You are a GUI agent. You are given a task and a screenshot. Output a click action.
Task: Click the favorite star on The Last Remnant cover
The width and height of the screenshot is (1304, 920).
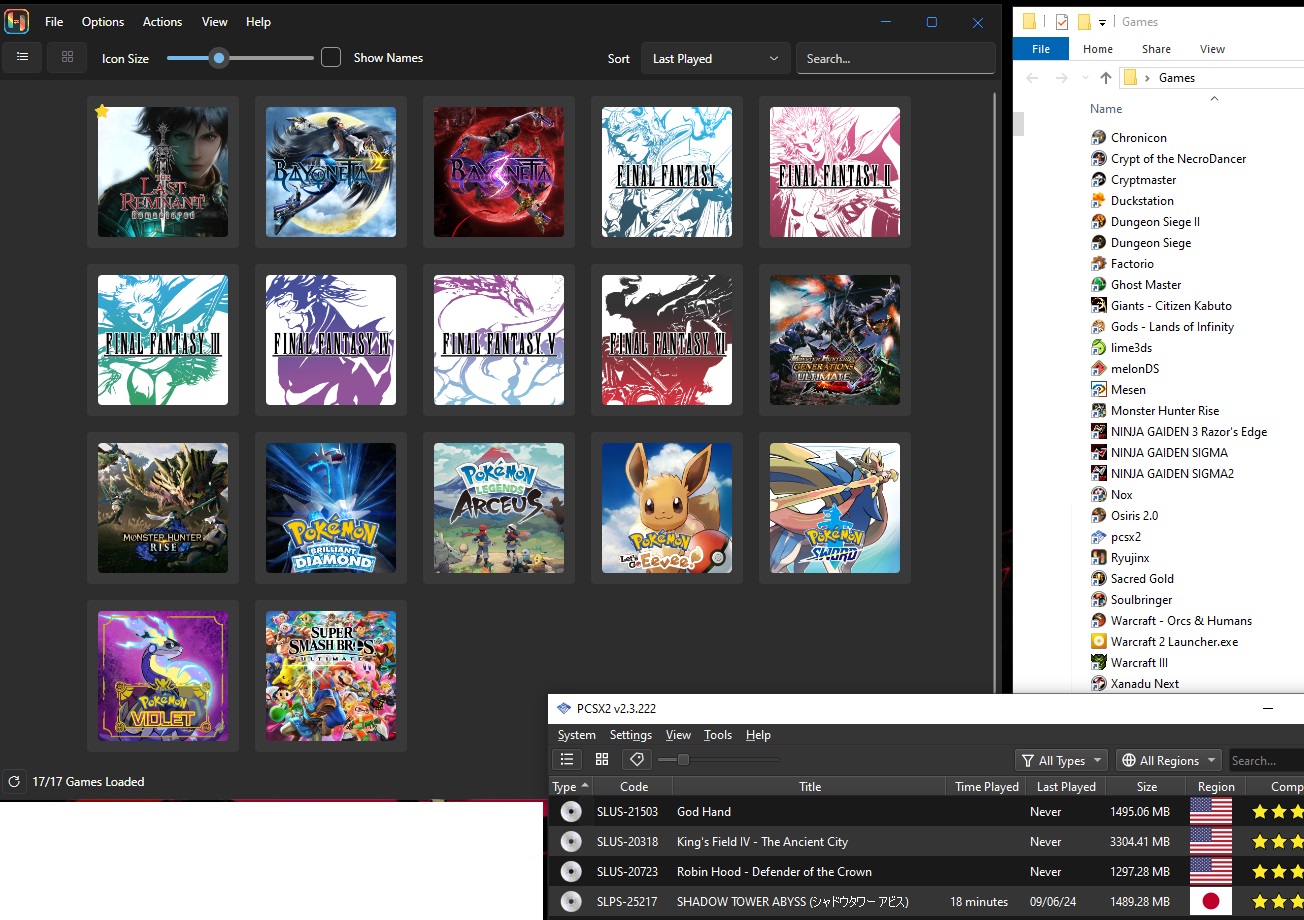point(102,111)
